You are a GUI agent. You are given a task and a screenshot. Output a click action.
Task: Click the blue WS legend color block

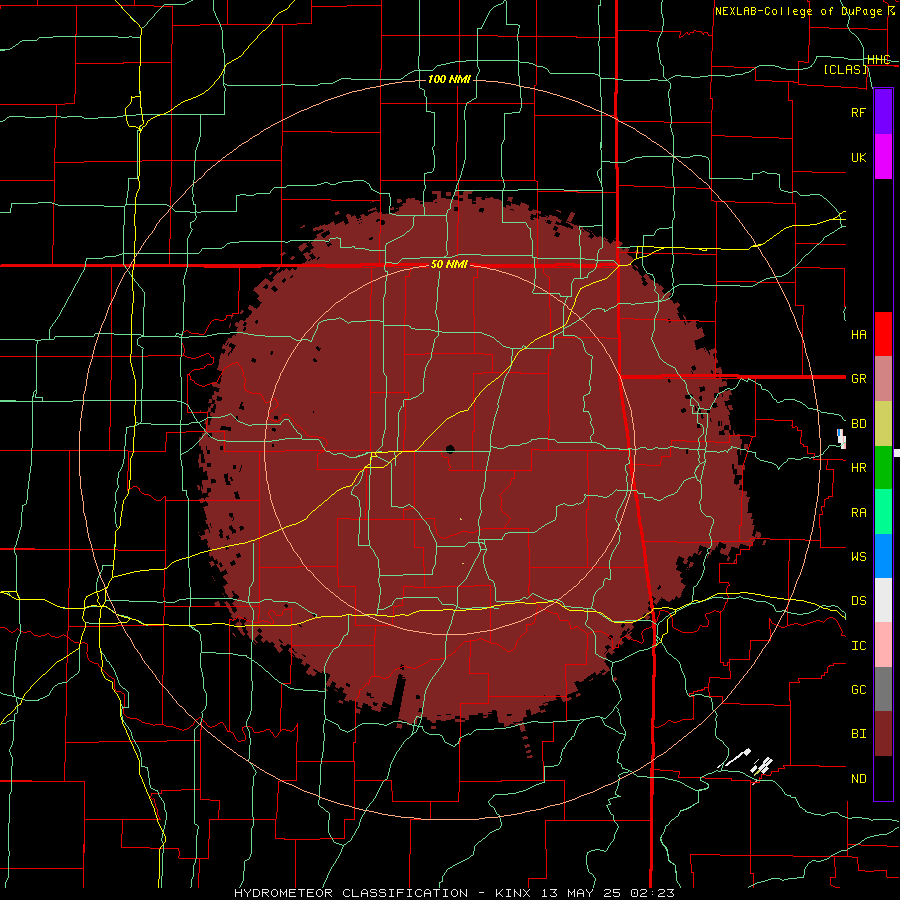[x=883, y=556]
